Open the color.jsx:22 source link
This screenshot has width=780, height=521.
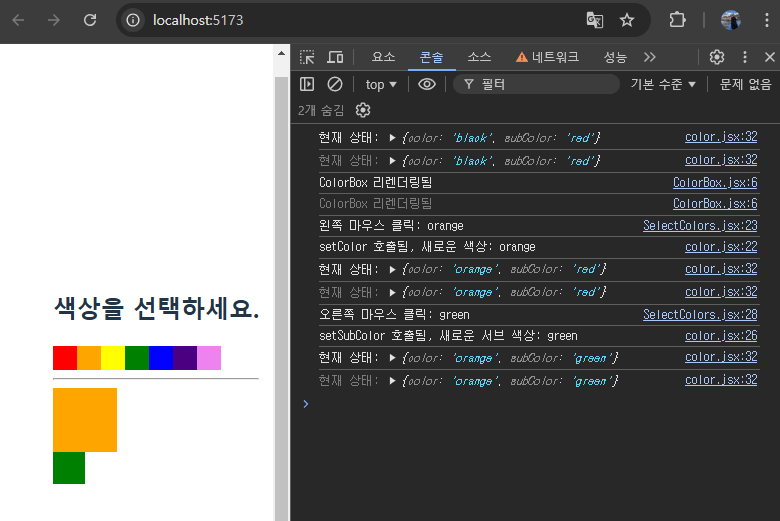(x=721, y=247)
